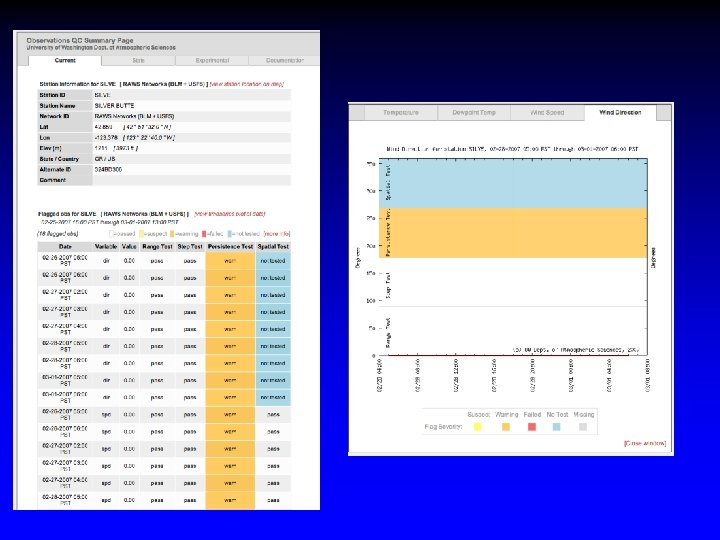This screenshot has width=720, height=540.
Task: Switch to the Documentation tab
Action: coord(284,61)
